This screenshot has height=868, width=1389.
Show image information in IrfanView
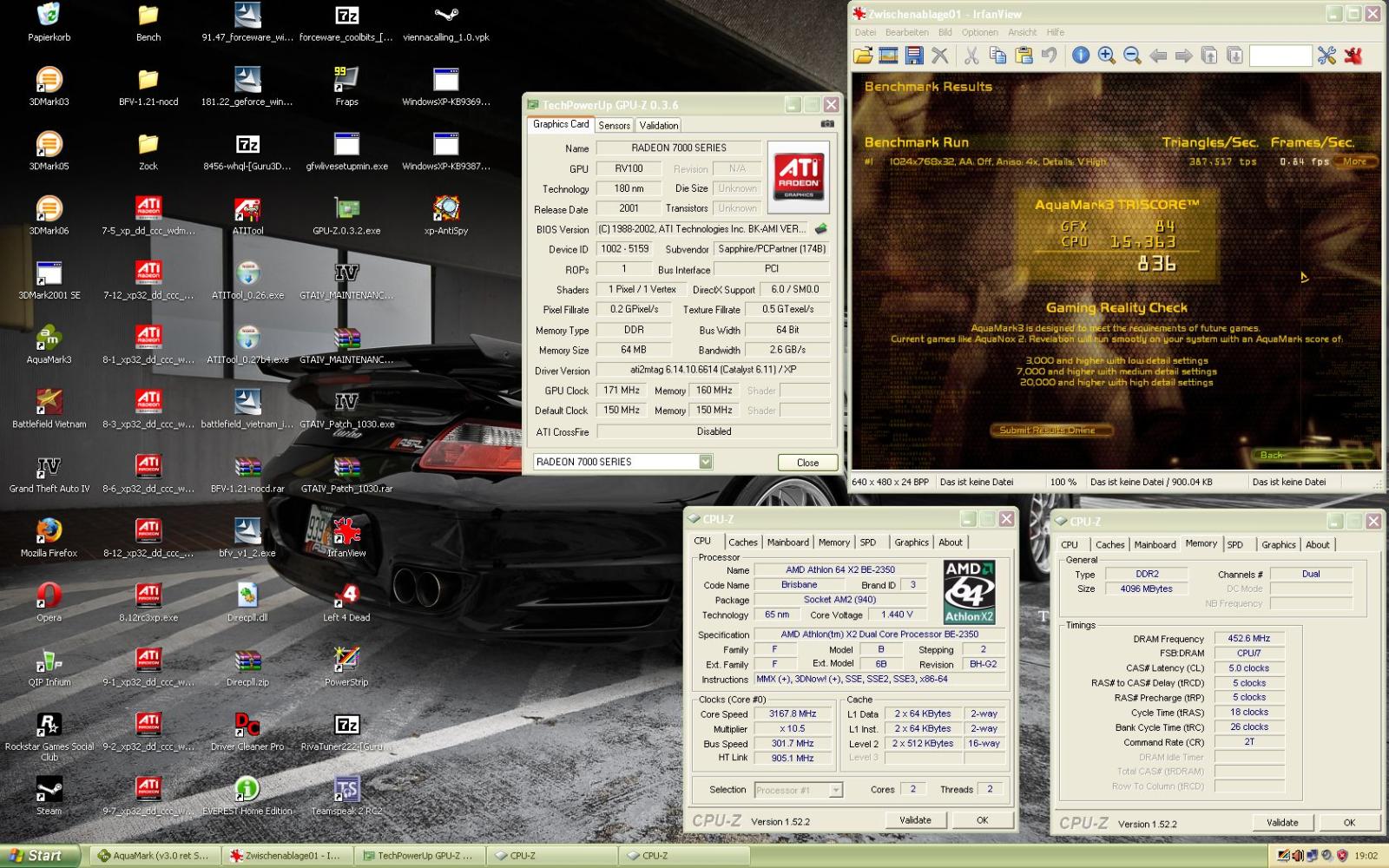coord(1081,56)
